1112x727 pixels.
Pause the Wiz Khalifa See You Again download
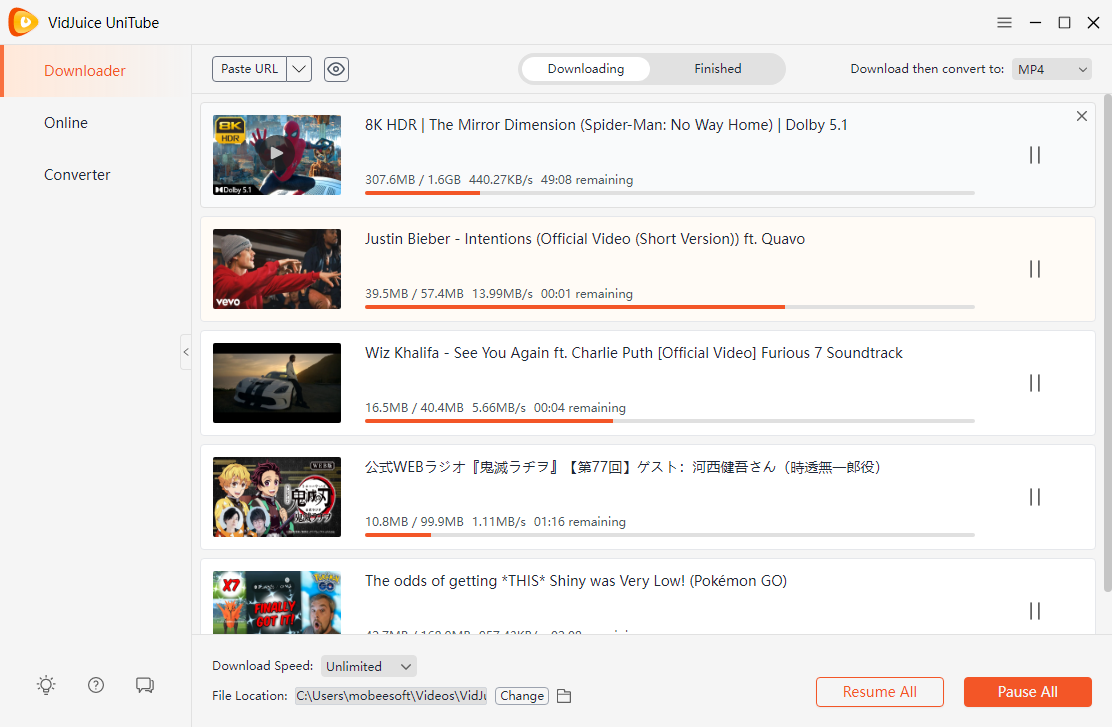pyautogui.click(x=1035, y=383)
